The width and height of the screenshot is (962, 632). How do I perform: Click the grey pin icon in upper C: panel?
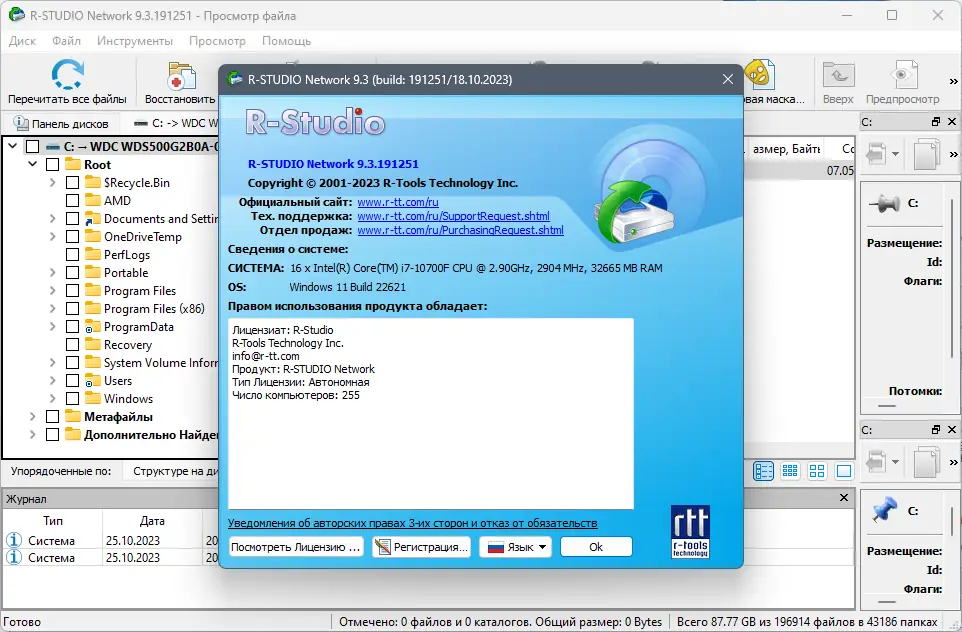(884, 203)
